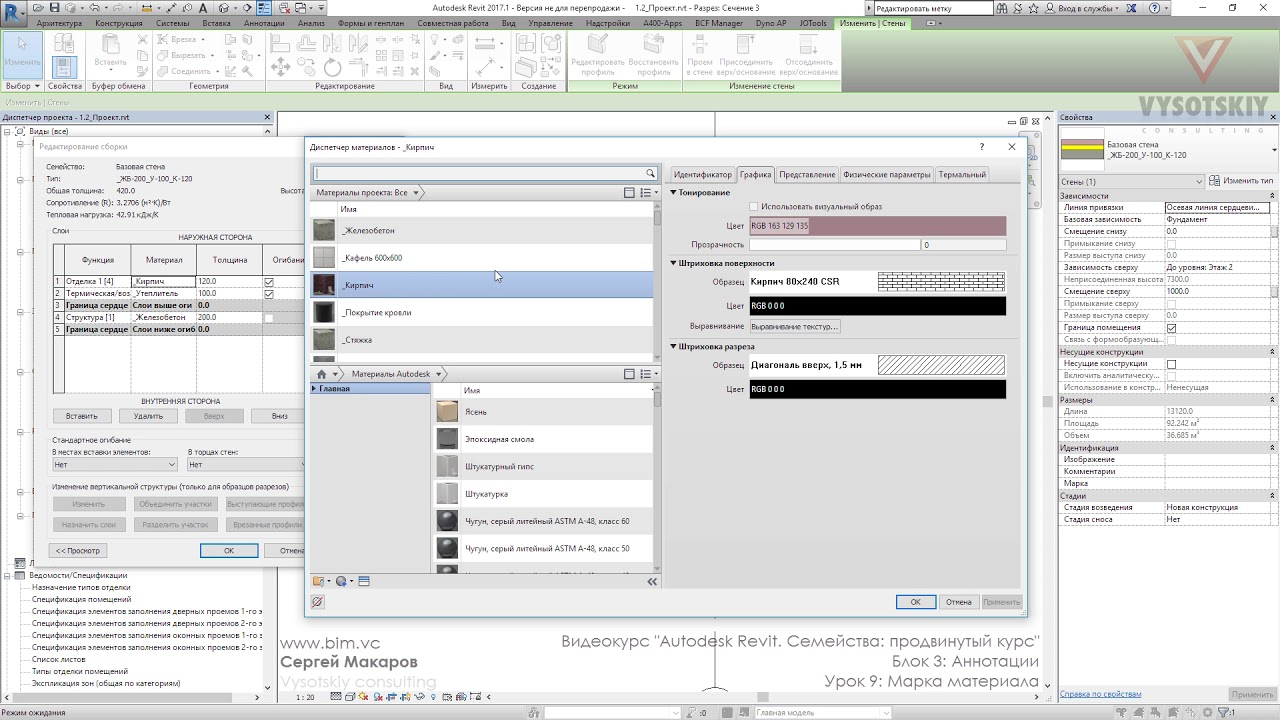The width and height of the screenshot is (1280, 720).
Task: Open Autodesk library list view options
Action: coord(647,374)
